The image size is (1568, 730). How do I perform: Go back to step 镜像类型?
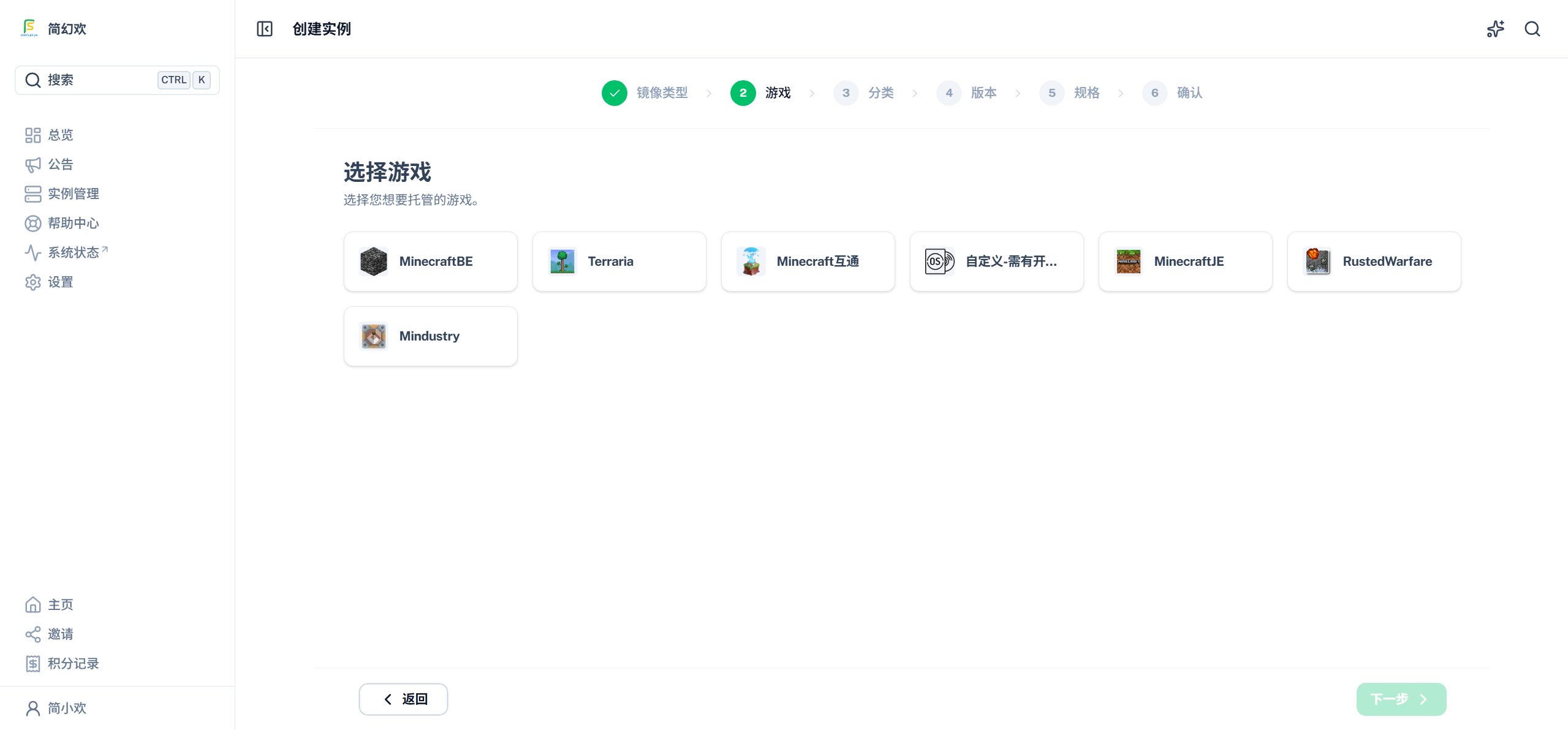click(645, 93)
